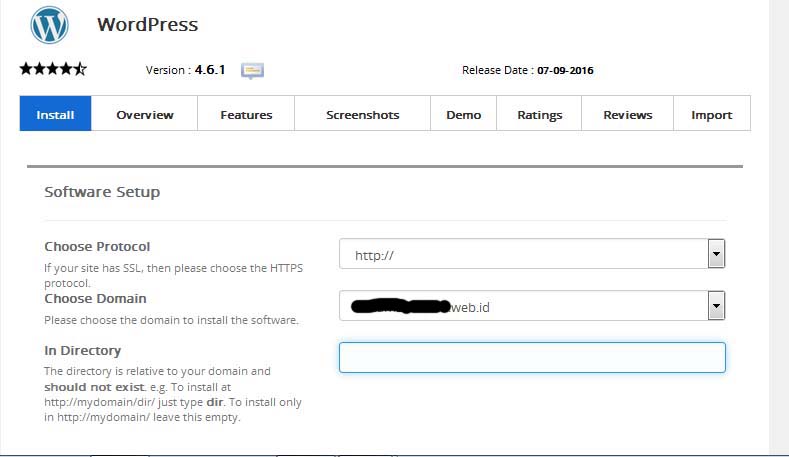View the Screenshots tab

[362, 115]
